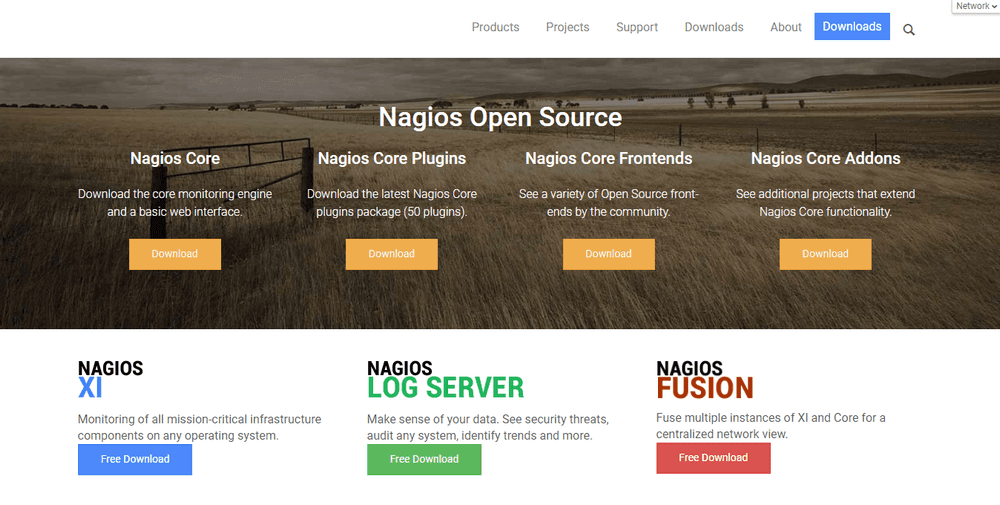
Task: Click Free Download for Nagios XI
Action: (135, 459)
